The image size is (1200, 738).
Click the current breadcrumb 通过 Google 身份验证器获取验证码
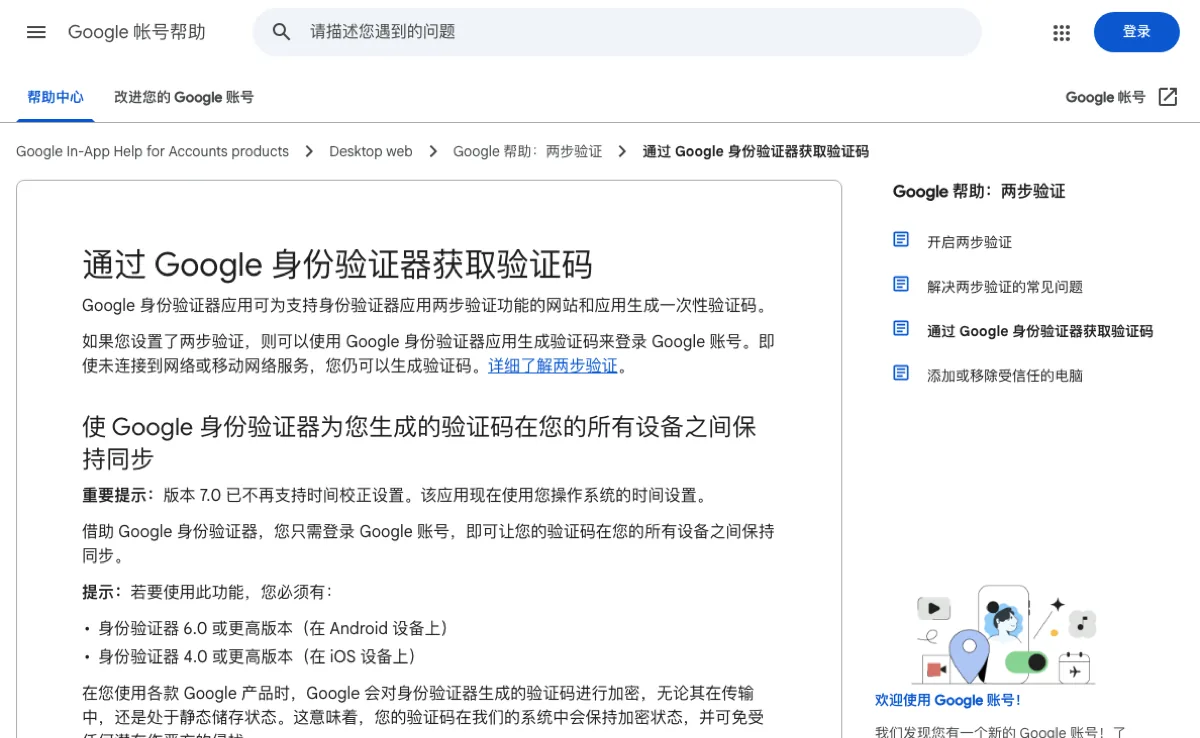coord(756,151)
